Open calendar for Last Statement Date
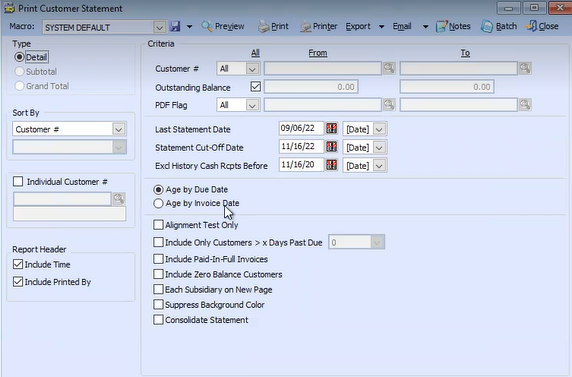572x377 pixels. point(331,128)
